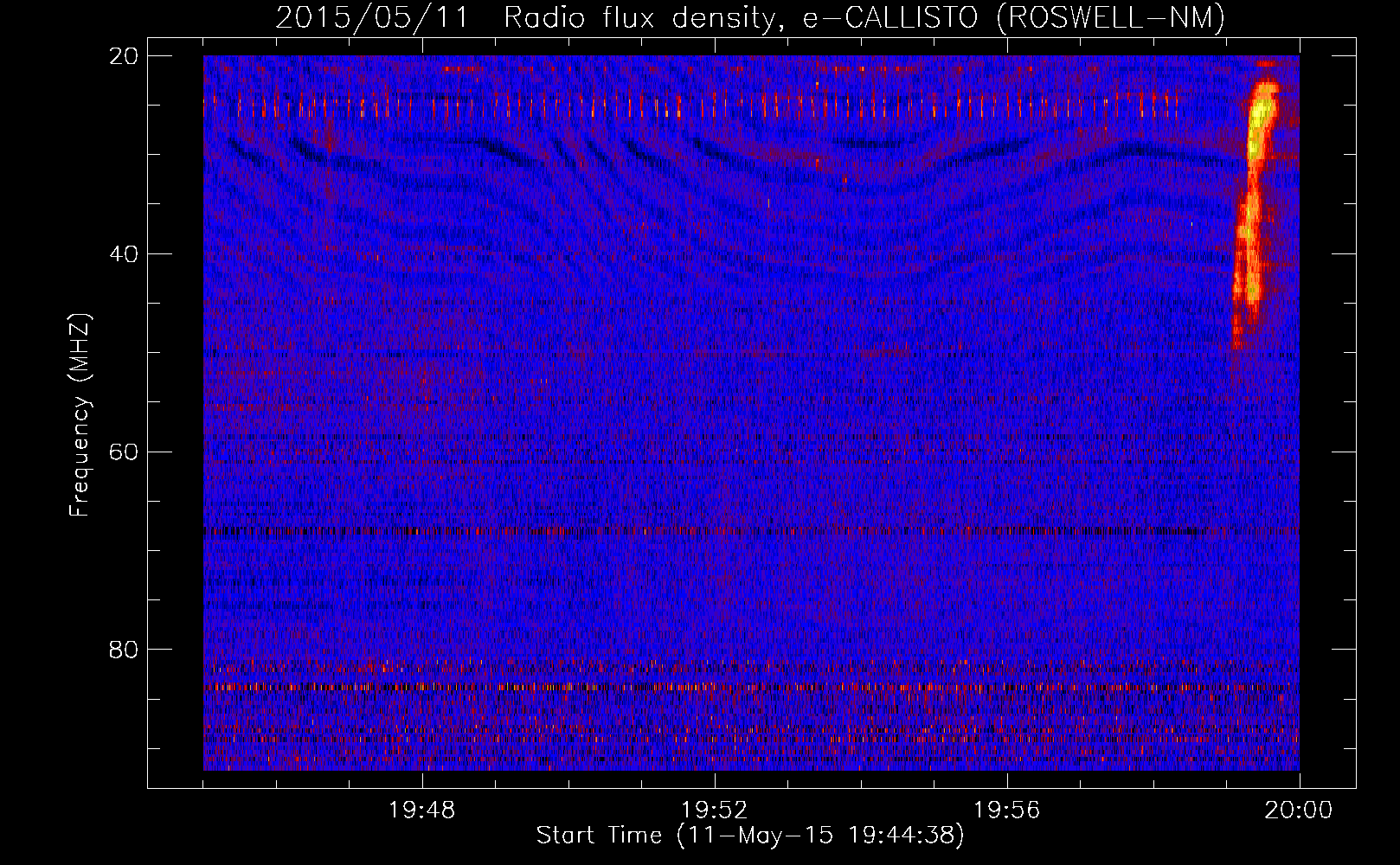Click the frequency tick label '40'
Screen dimensions: 1400x865
(125, 254)
